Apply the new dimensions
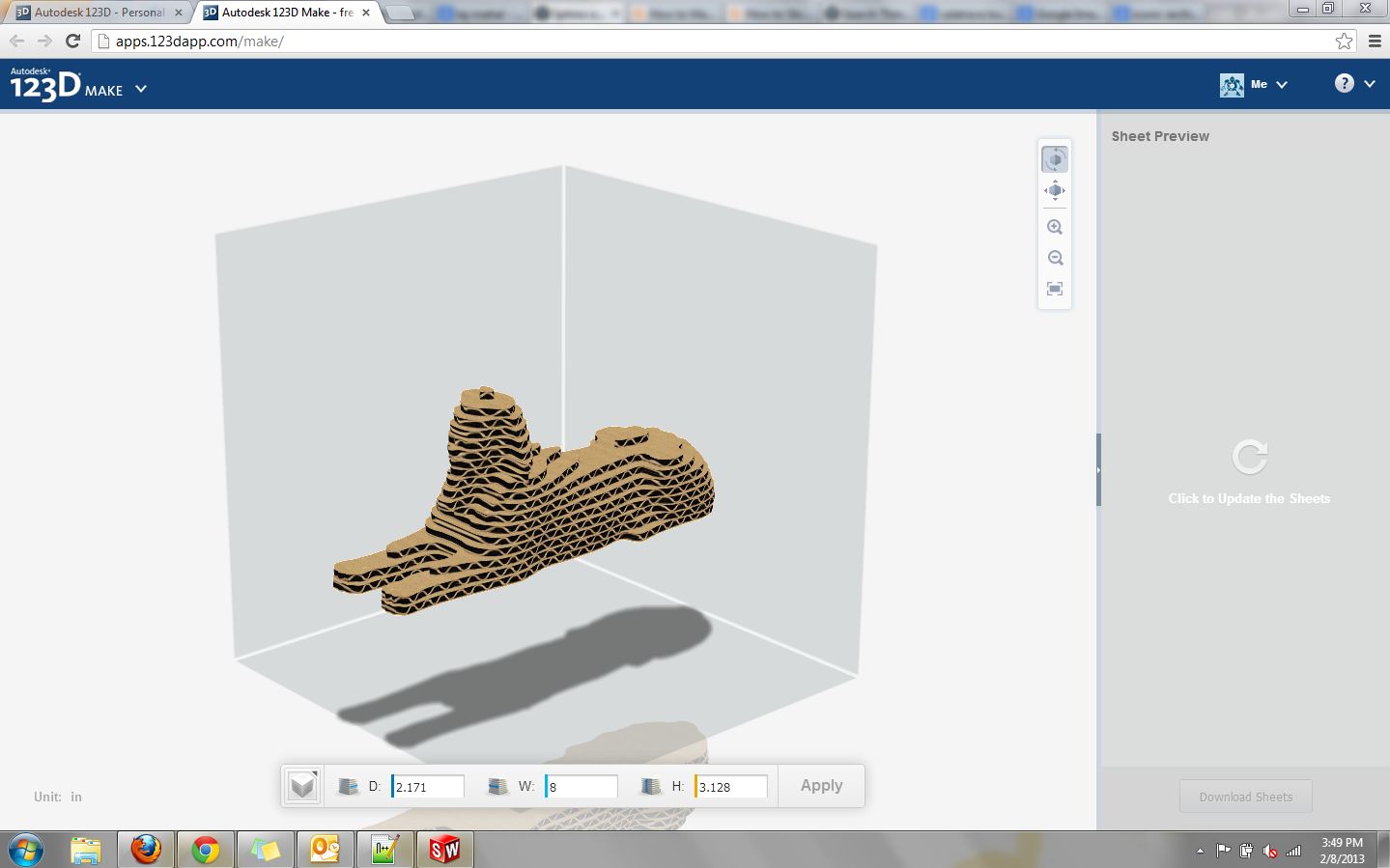The width and height of the screenshot is (1390, 868). [x=821, y=786]
